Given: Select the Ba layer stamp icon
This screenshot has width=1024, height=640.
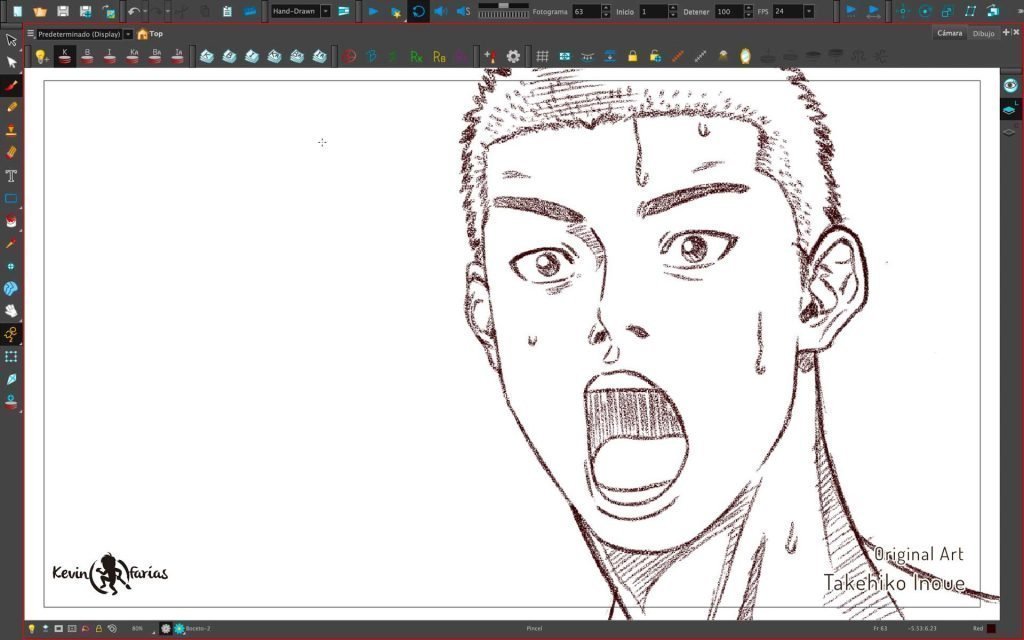Looking at the screenshot, I should (155, 57).
